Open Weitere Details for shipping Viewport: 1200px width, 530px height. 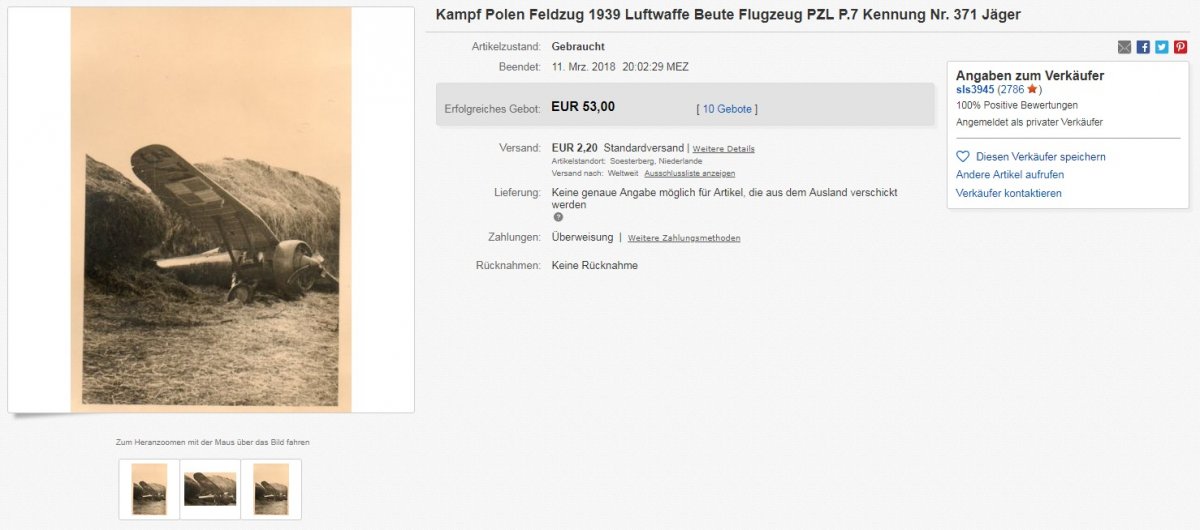(724, 149)
